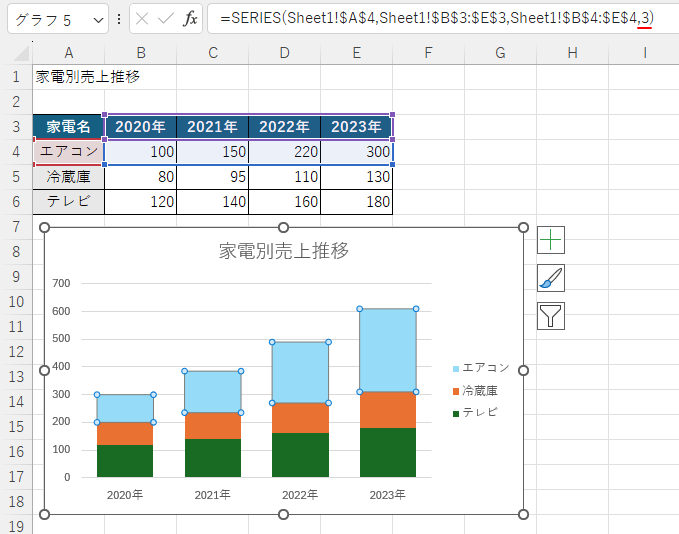Select cell with value 100
Viewport: 679px width, 534px height.
point(141,152)
